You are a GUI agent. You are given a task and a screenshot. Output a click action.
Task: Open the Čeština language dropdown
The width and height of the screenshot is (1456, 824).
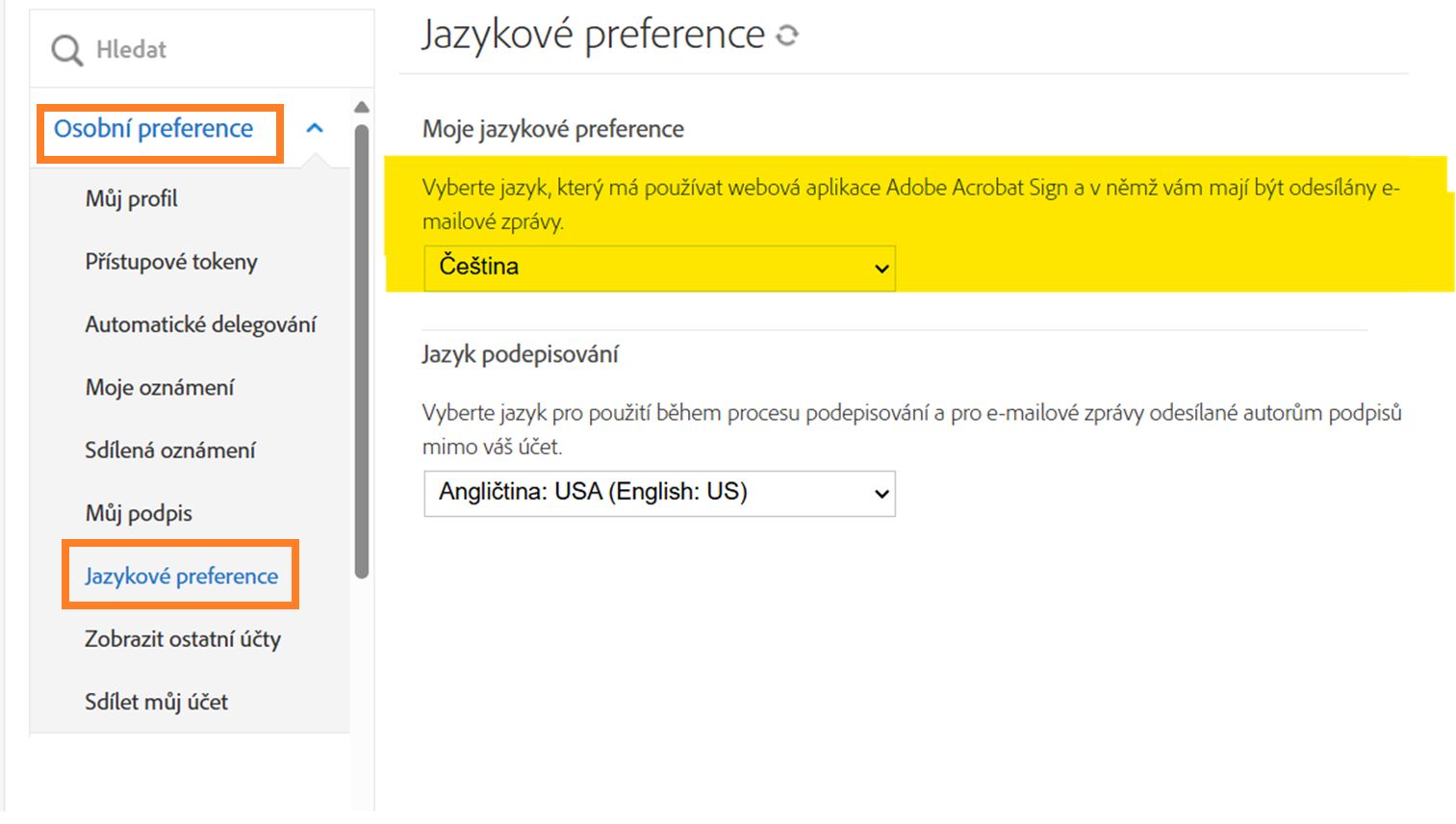pyautogui.click(x=659, y=267)
